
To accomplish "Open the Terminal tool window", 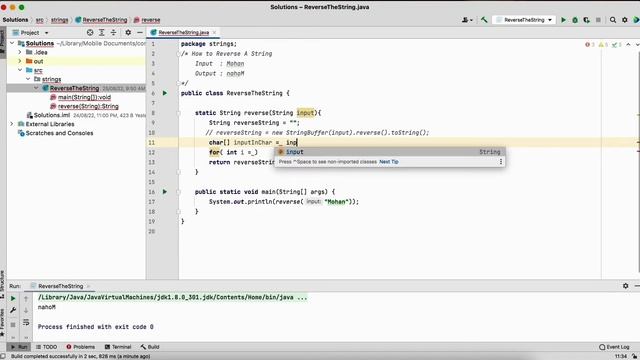I will coord(118,347).
